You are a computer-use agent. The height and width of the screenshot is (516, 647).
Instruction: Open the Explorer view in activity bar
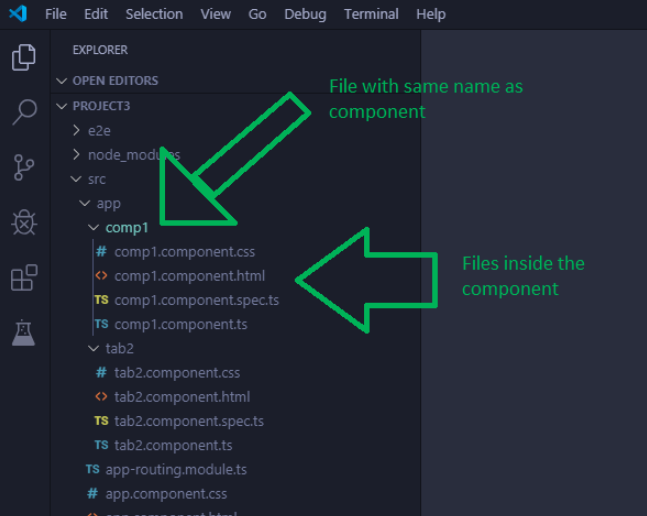(23, 58)
